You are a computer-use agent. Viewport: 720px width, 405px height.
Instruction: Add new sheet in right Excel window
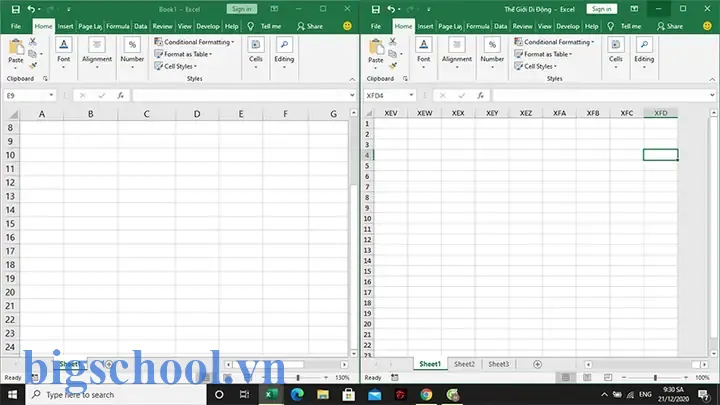(x=537, y=364)
